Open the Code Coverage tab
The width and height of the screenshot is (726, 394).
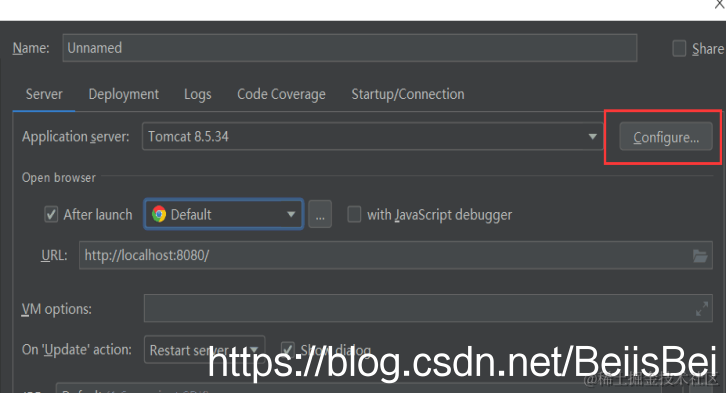tap(281, 94)
